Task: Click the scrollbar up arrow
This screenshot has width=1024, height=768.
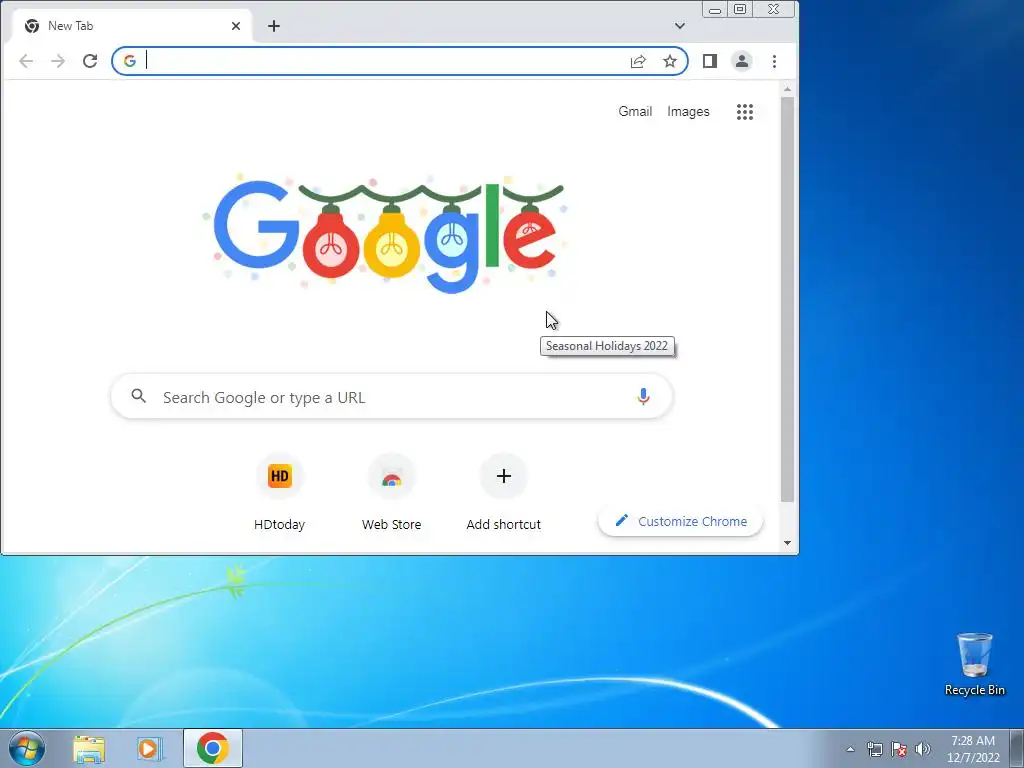Action: pos(787,89)
